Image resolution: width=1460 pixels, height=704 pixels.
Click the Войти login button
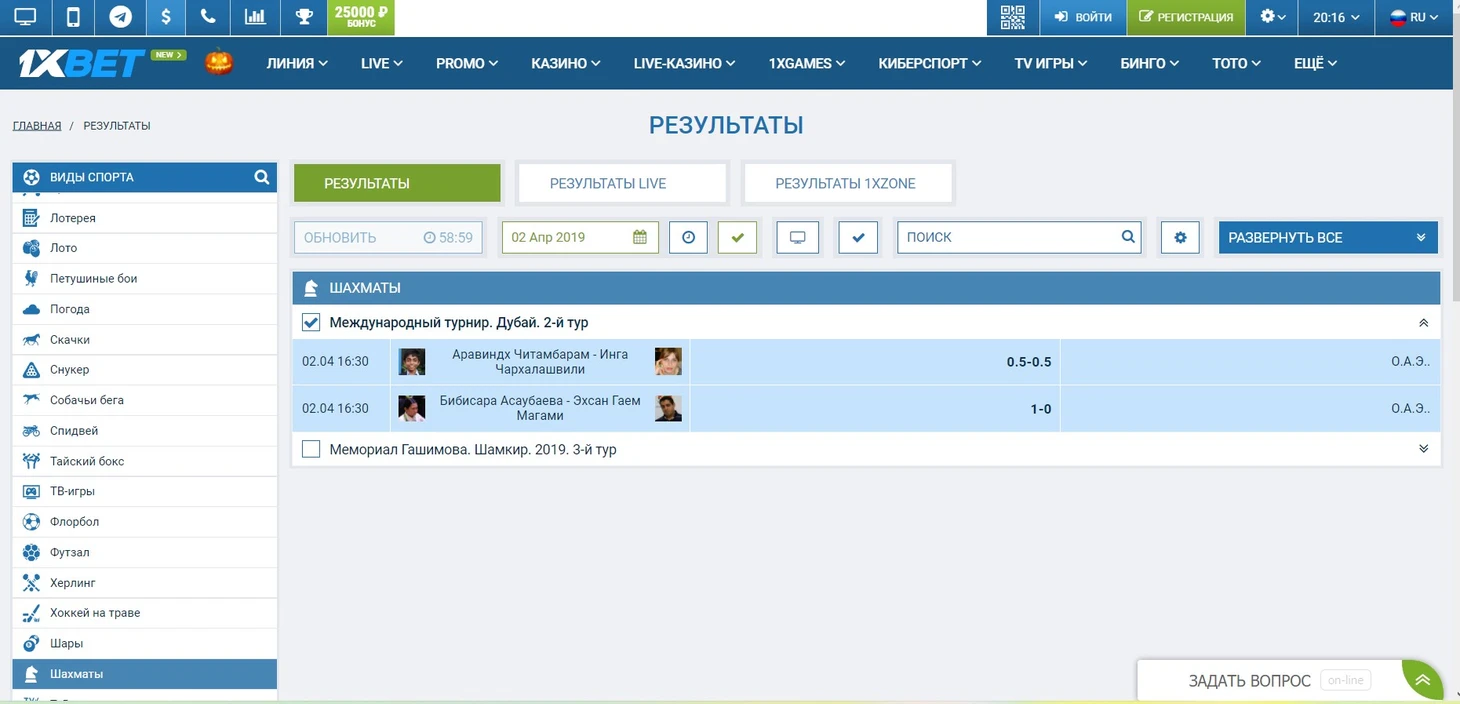point(1083,17)
